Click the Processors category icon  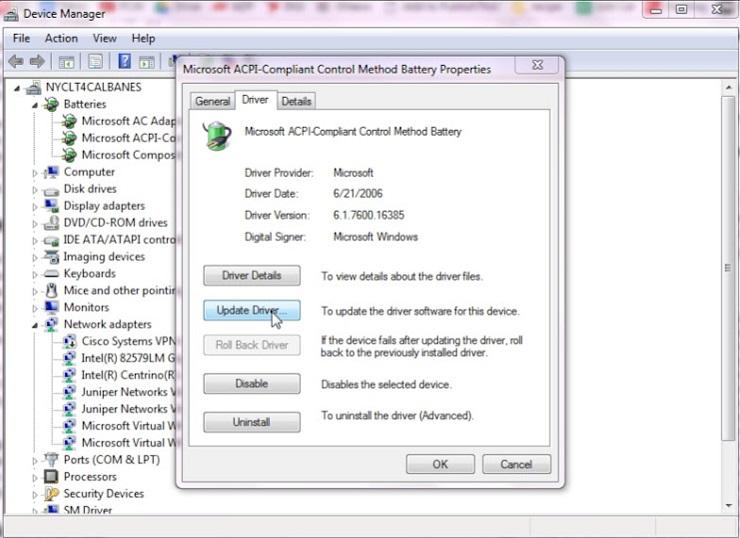[x=51, y=477]
